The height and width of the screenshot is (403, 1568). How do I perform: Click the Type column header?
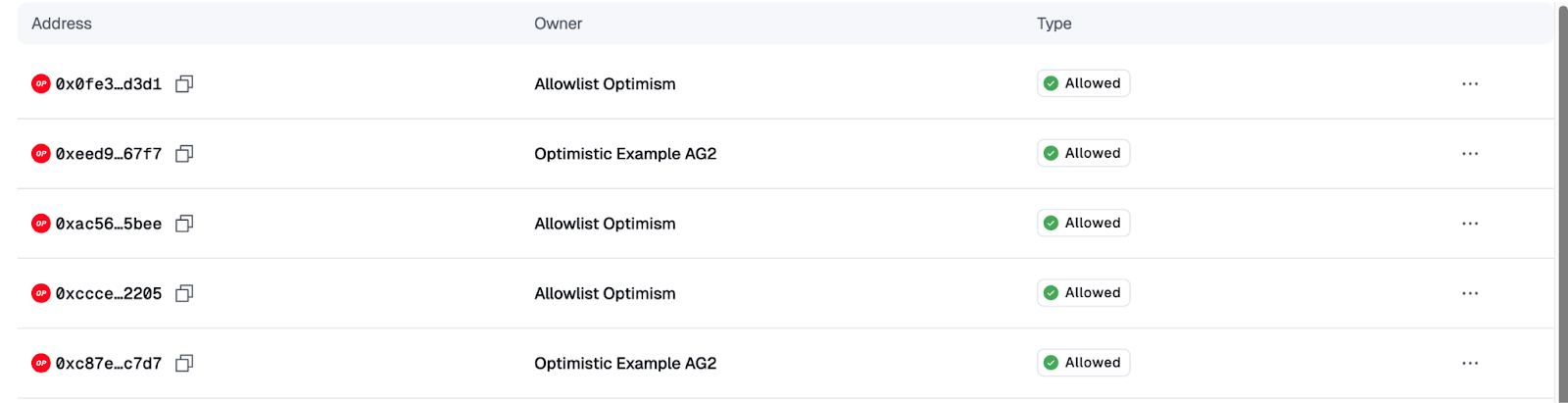click(1053, 24)
